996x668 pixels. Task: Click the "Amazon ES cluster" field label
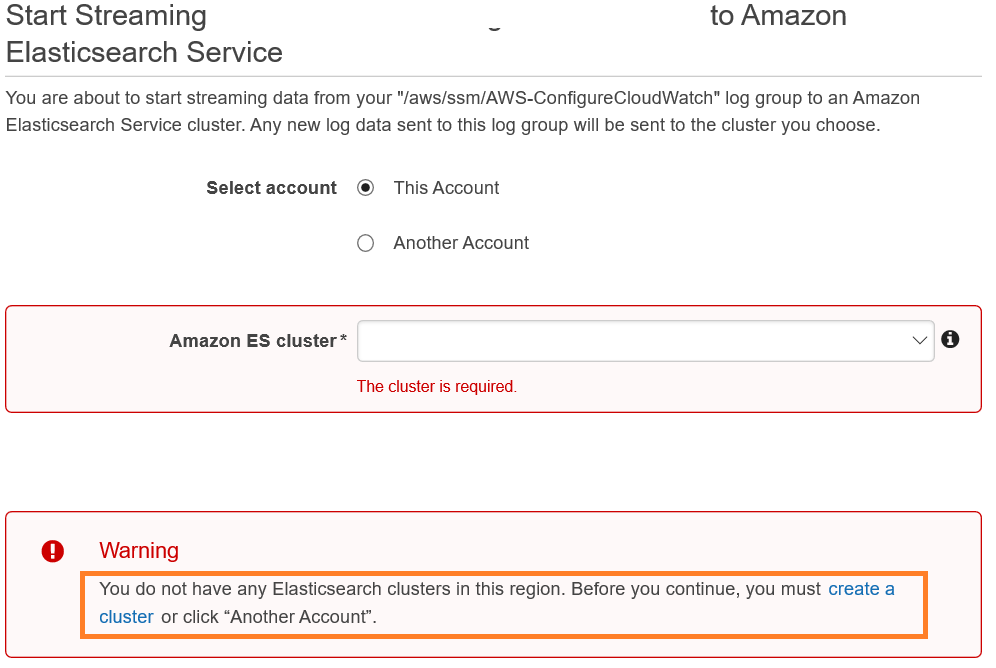[253, 341]
